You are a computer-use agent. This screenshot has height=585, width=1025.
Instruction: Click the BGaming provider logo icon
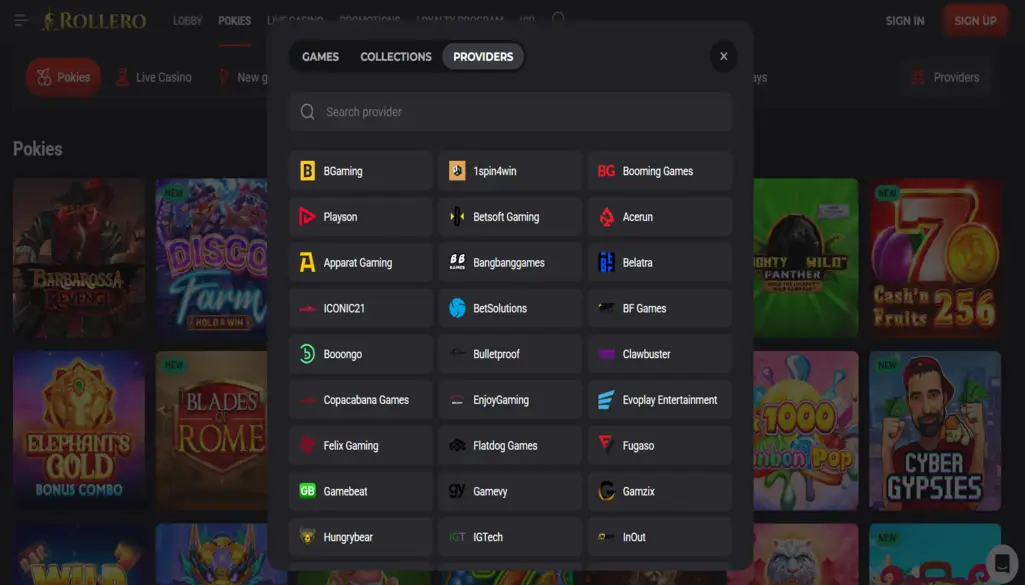[x=307, y=171]
